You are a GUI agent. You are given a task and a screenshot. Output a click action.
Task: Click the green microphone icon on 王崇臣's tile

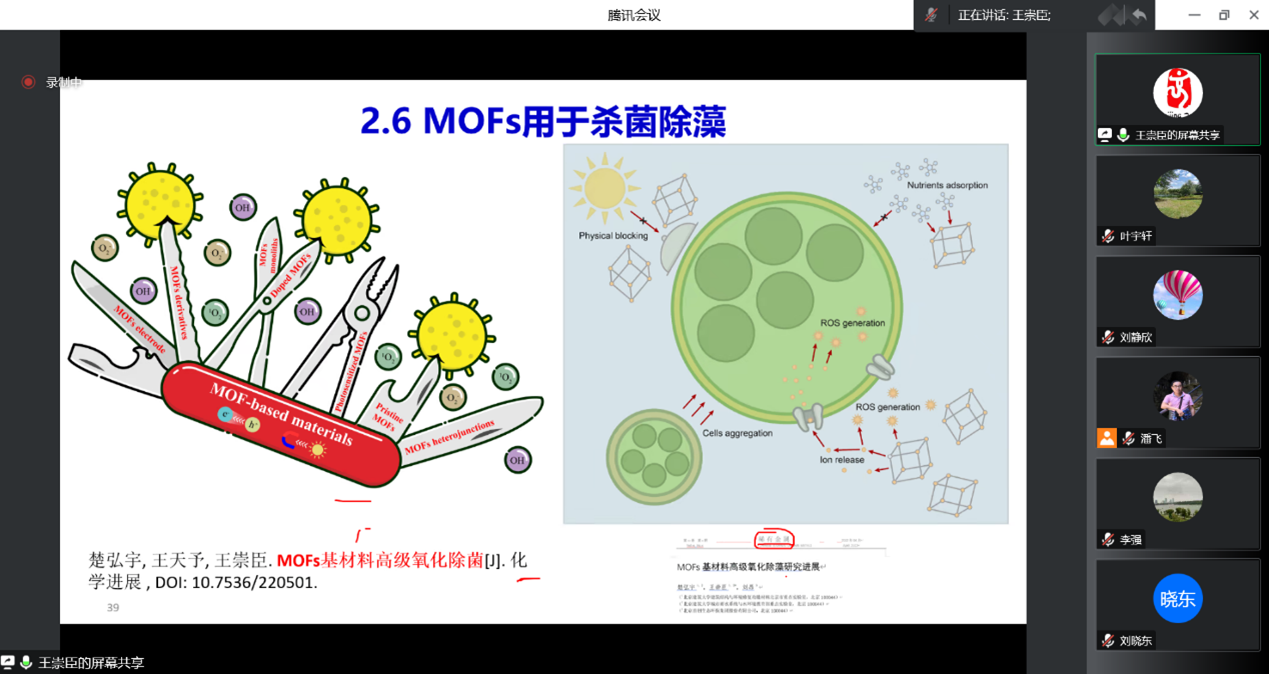(x=1123, y=135)
